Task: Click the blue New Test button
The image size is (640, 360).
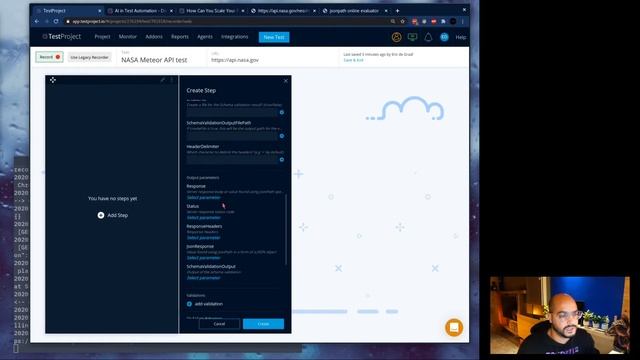Action: coord(274,37)
